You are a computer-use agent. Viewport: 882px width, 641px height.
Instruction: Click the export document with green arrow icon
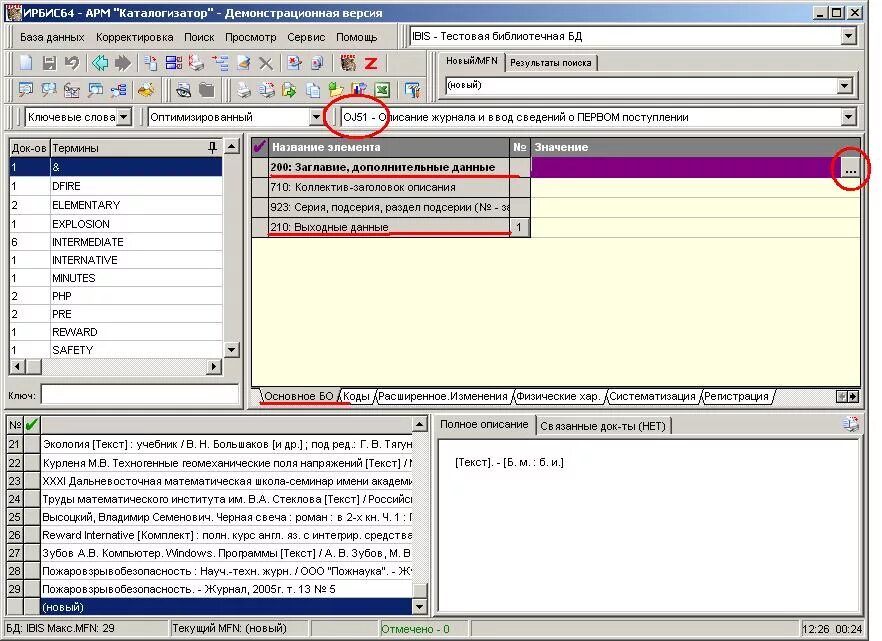click(x=289, y=89)
